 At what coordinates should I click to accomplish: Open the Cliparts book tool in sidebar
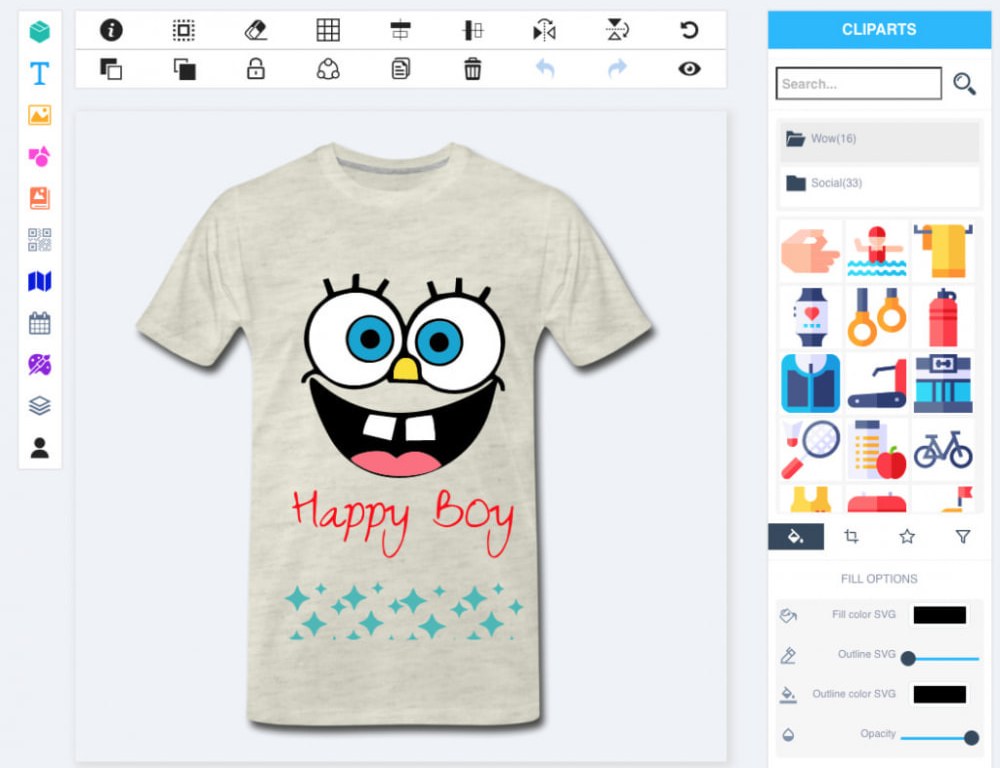tap(40, 198)
